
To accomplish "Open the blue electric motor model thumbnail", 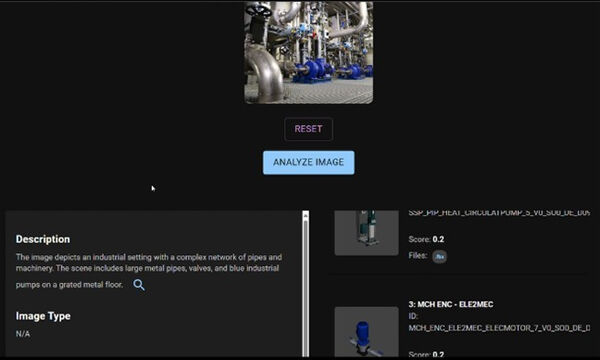I will coord(367,331).
